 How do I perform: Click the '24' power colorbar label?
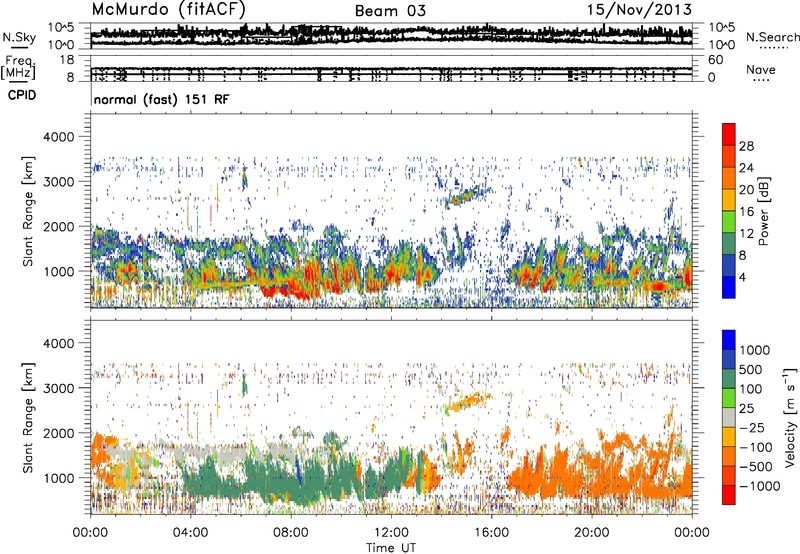746,168
